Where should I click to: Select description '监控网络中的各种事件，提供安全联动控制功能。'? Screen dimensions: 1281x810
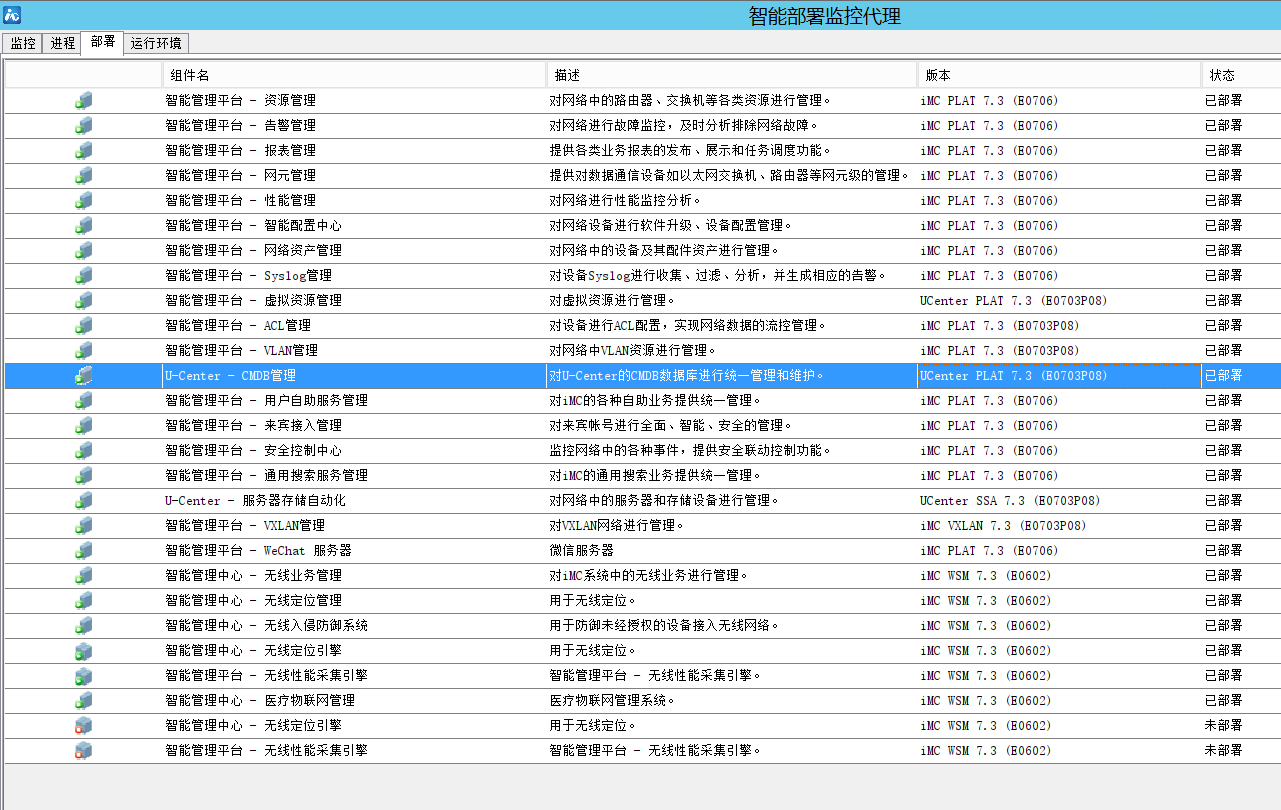click(691, 450)
